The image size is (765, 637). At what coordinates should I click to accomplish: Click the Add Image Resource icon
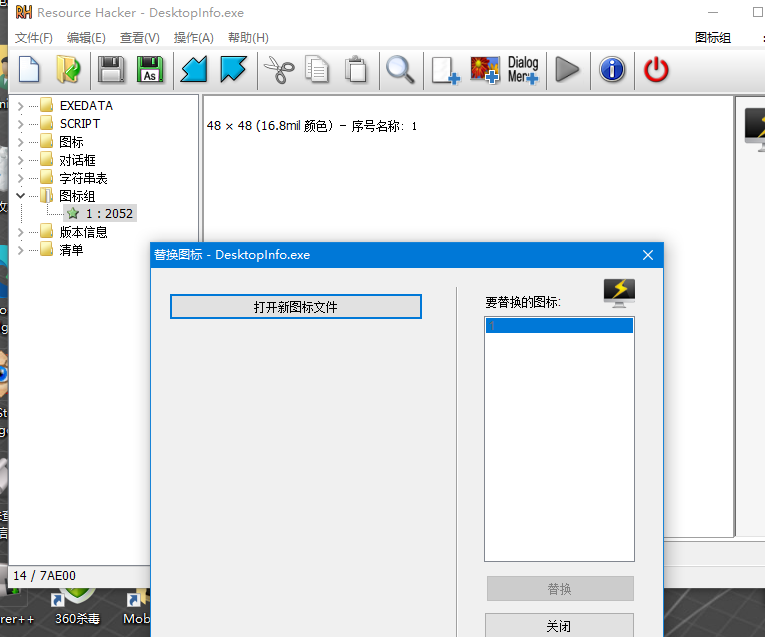click(485, 70)
